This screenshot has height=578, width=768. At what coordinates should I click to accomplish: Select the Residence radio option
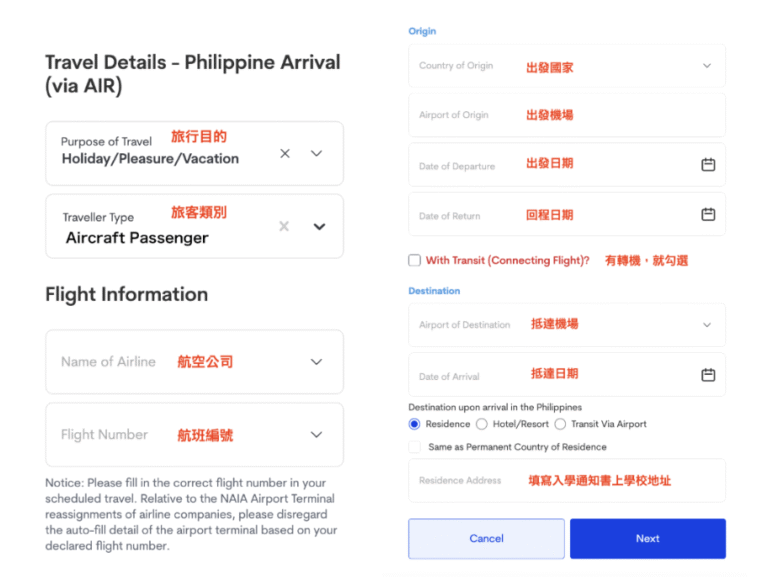415,424
